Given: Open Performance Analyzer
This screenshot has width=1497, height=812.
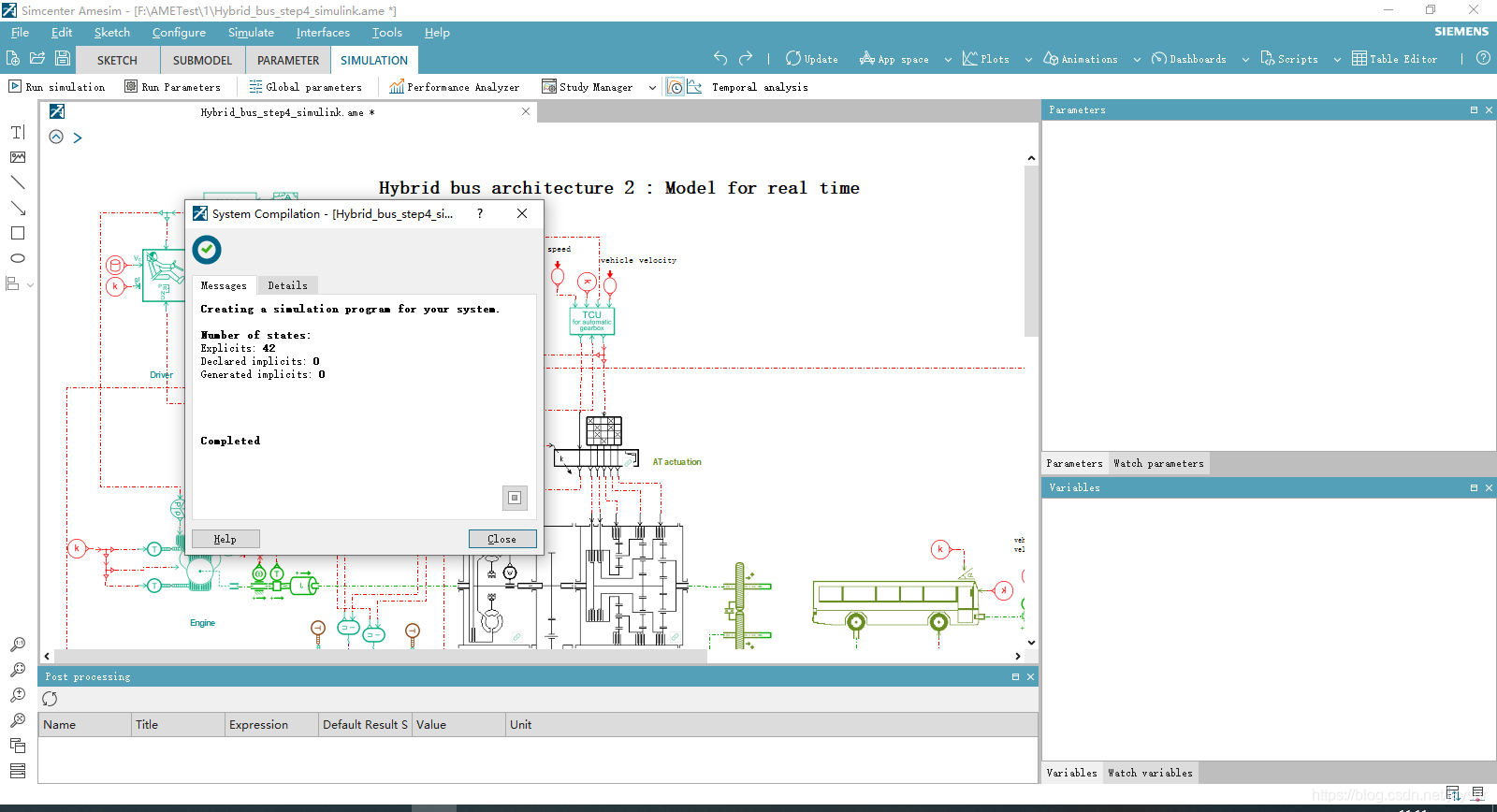Looking at the screenshot, I should (x=454, y=87).
